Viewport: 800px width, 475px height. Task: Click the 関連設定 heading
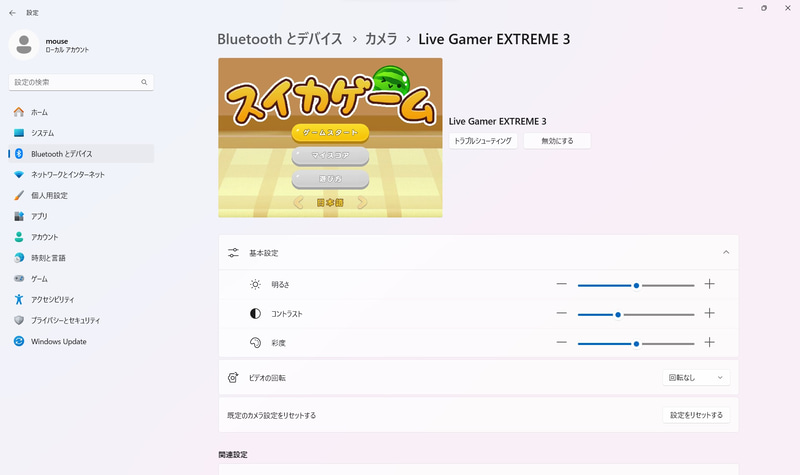pyautogui.click(x=233, y=455)
